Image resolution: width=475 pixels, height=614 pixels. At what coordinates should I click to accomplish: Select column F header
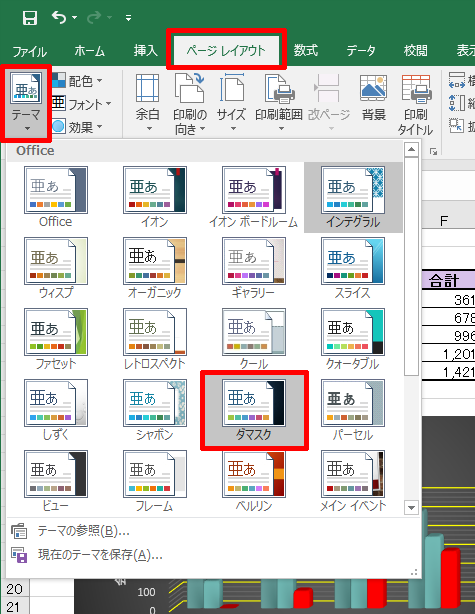pyautogui.click(x=448, y=222)
